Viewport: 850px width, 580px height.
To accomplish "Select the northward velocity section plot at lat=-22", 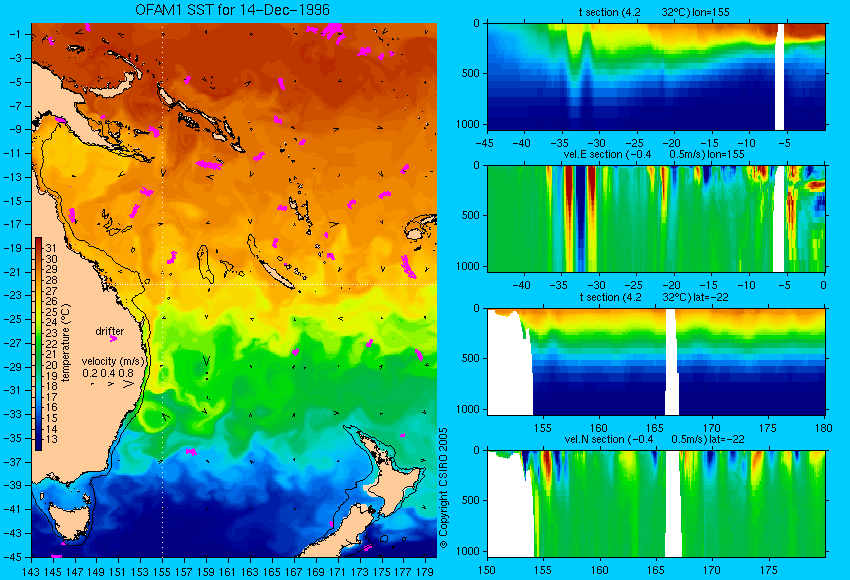I will 656,504.
